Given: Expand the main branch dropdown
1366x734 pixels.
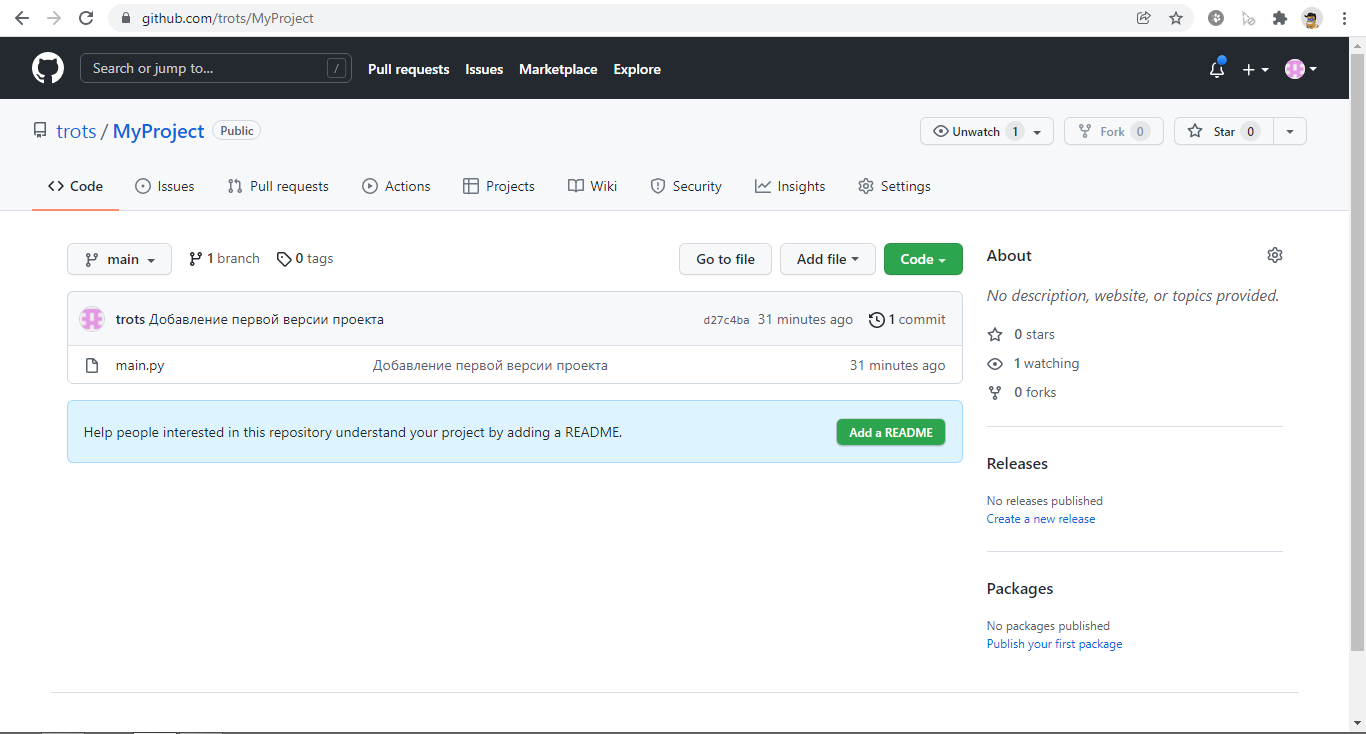Looking at the screenshot, I should 119,259.
